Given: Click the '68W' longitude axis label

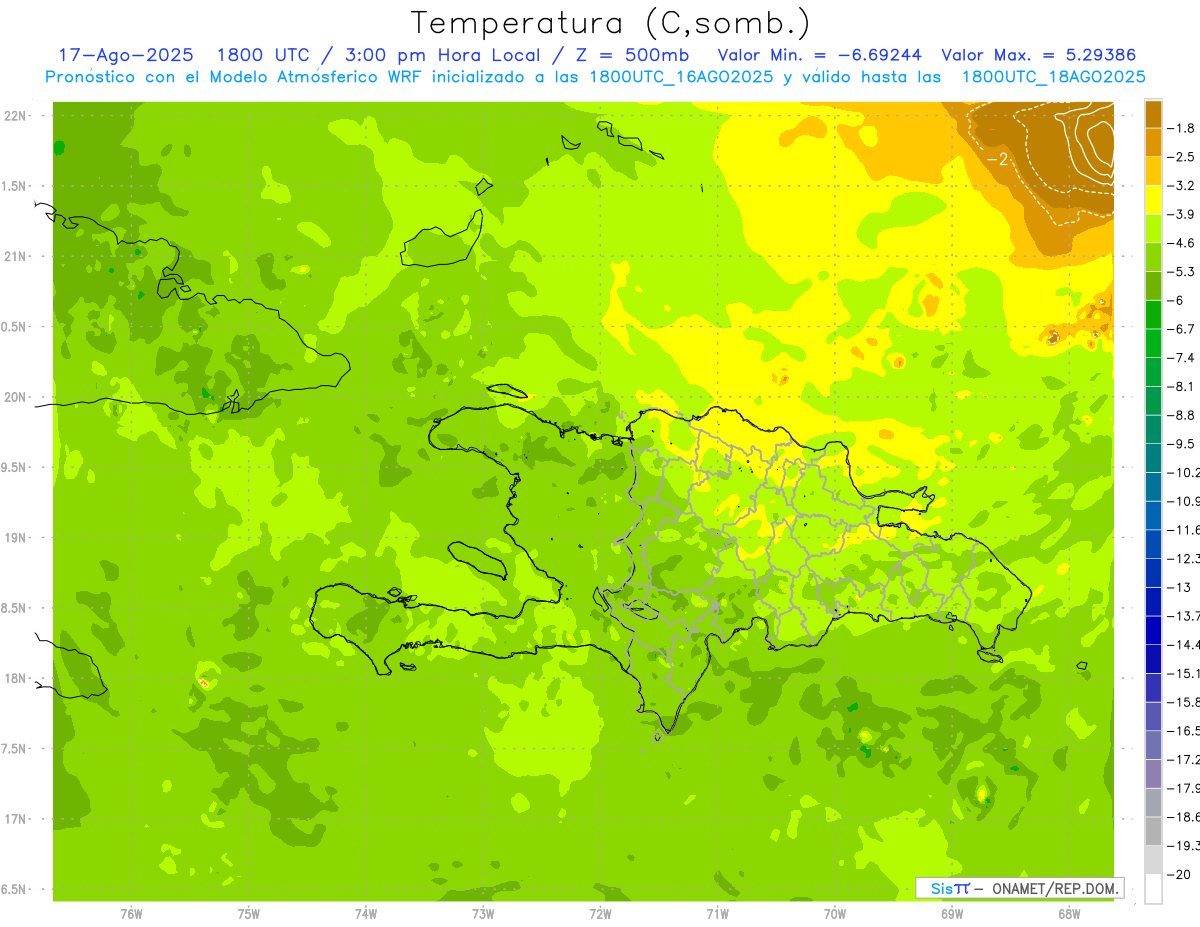Looking at the screenshot, I should 1069,914.
